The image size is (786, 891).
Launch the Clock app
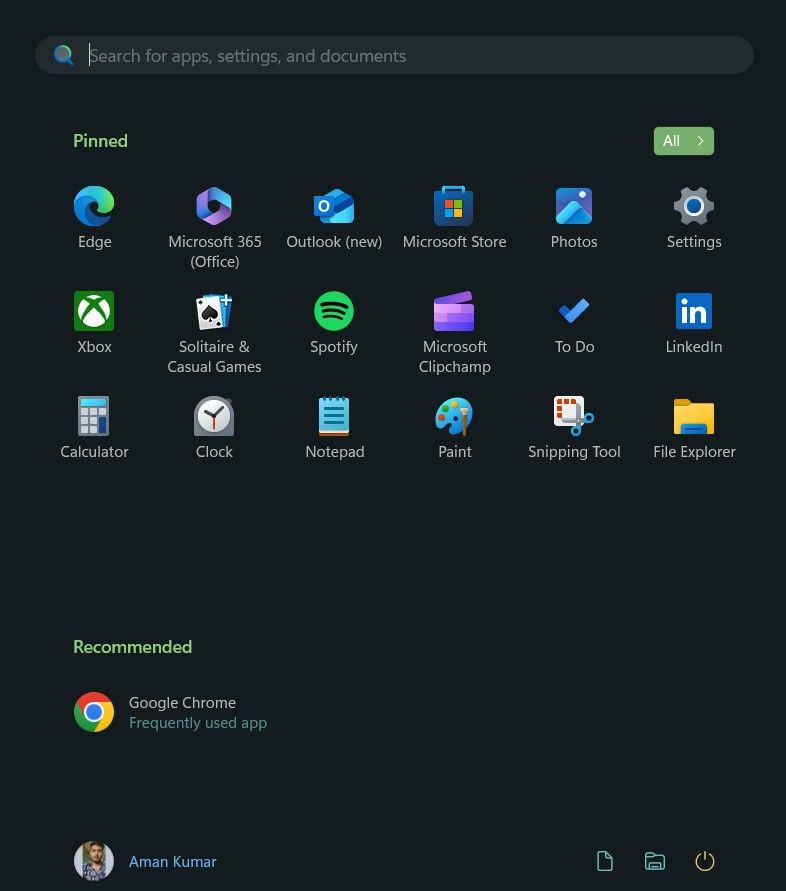(x=214, y=427)
